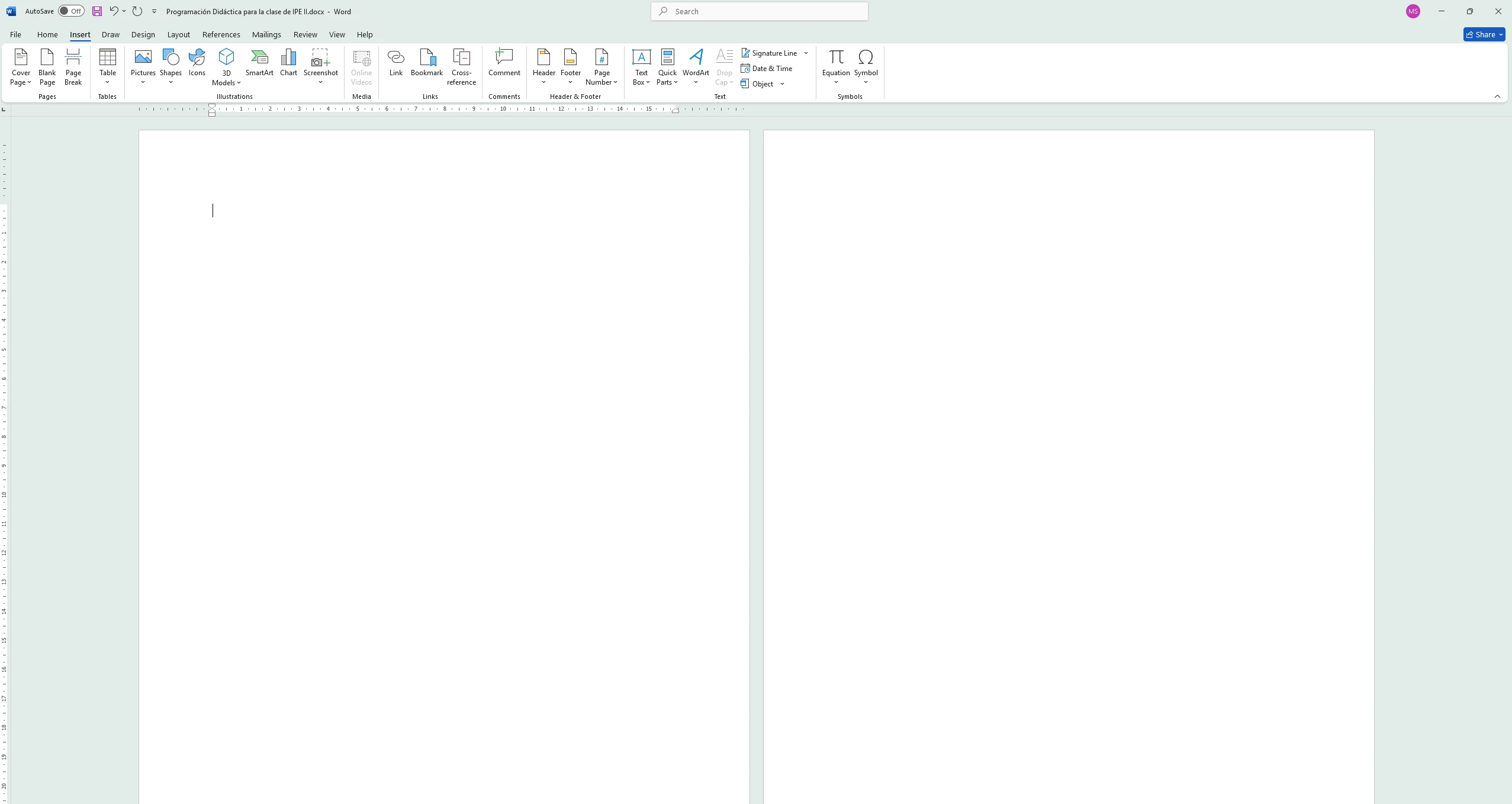Open the References tab

[221, 34]
